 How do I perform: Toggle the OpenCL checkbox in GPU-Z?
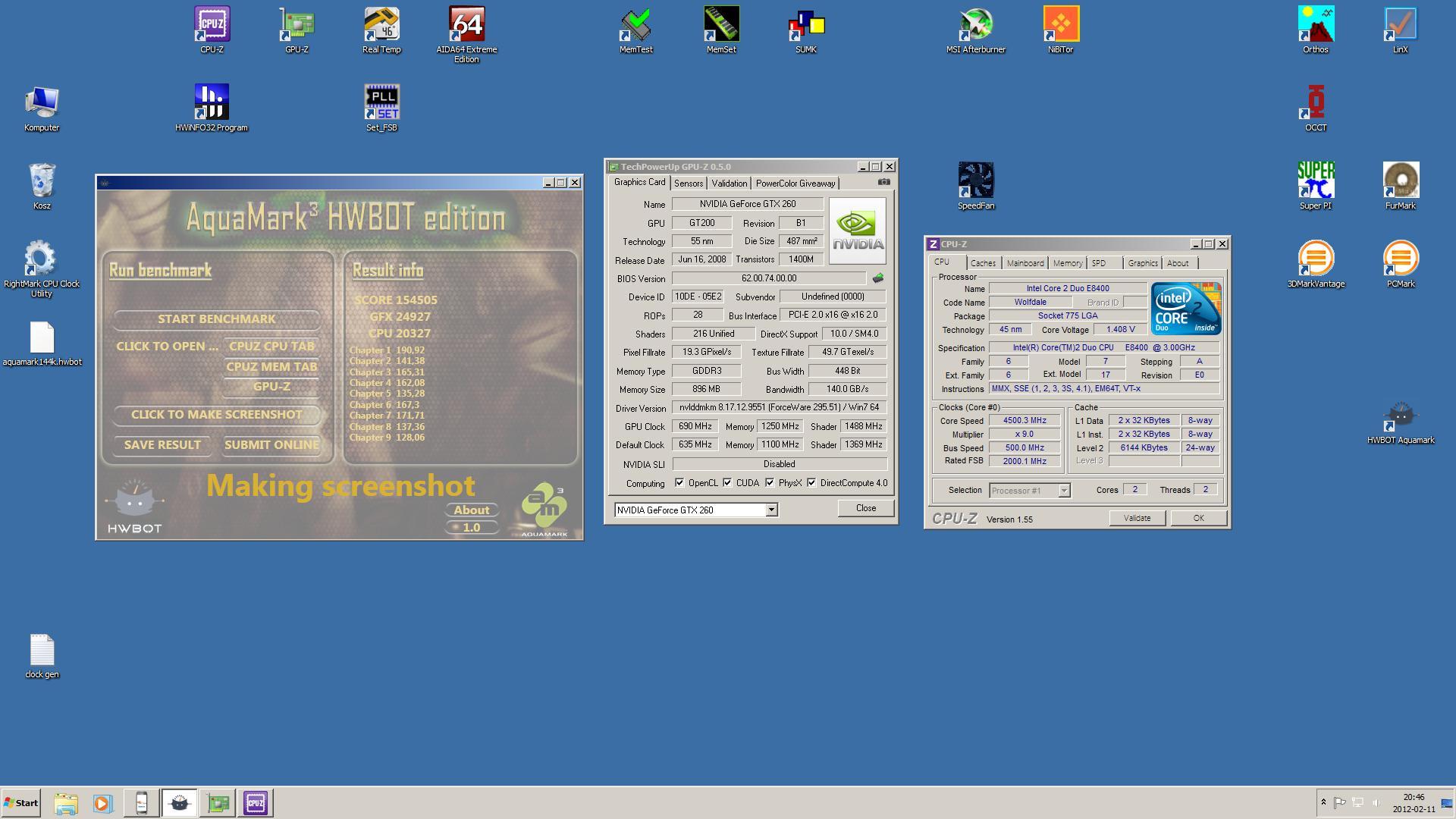point(679,483)
